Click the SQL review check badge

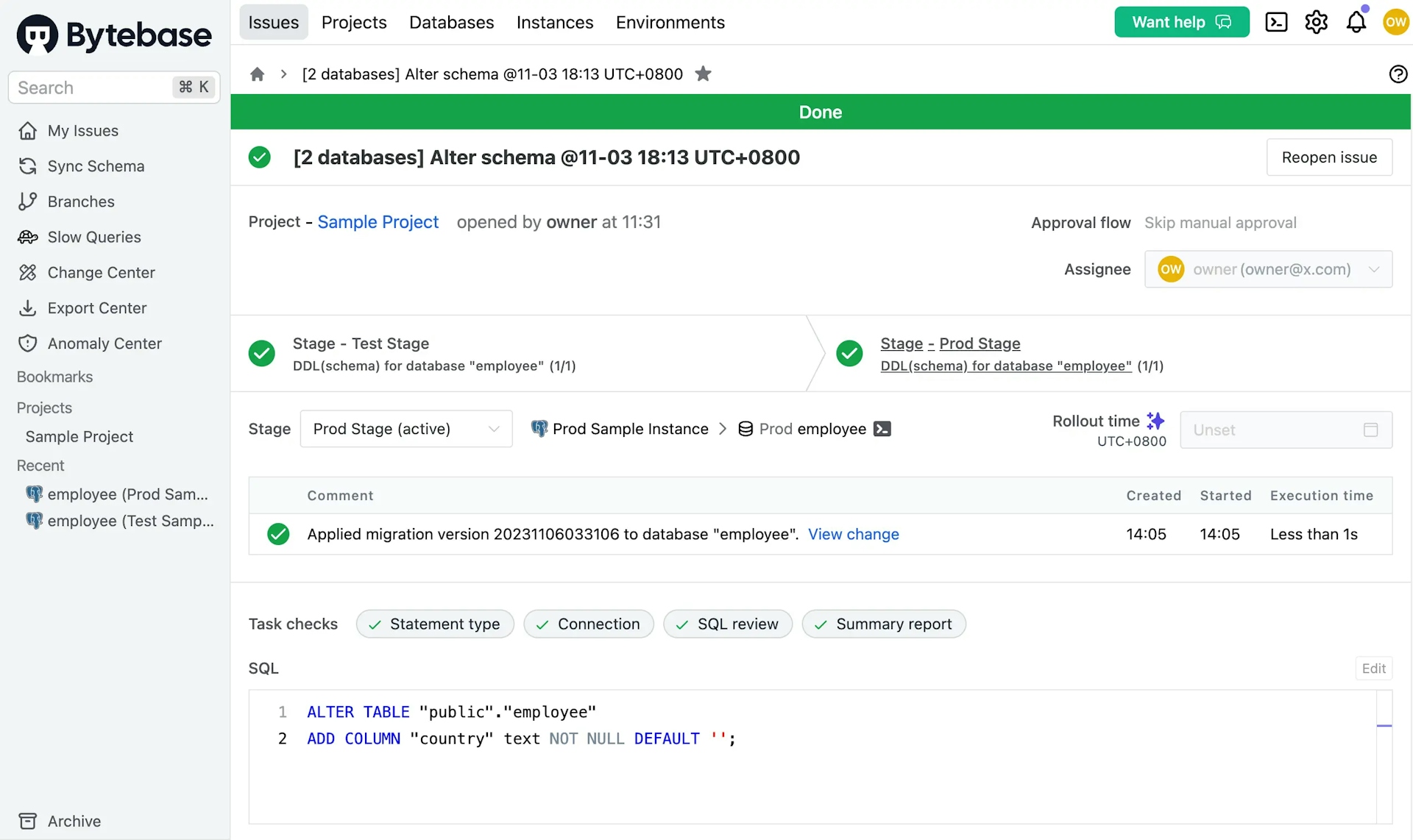[x=727, y=623]
